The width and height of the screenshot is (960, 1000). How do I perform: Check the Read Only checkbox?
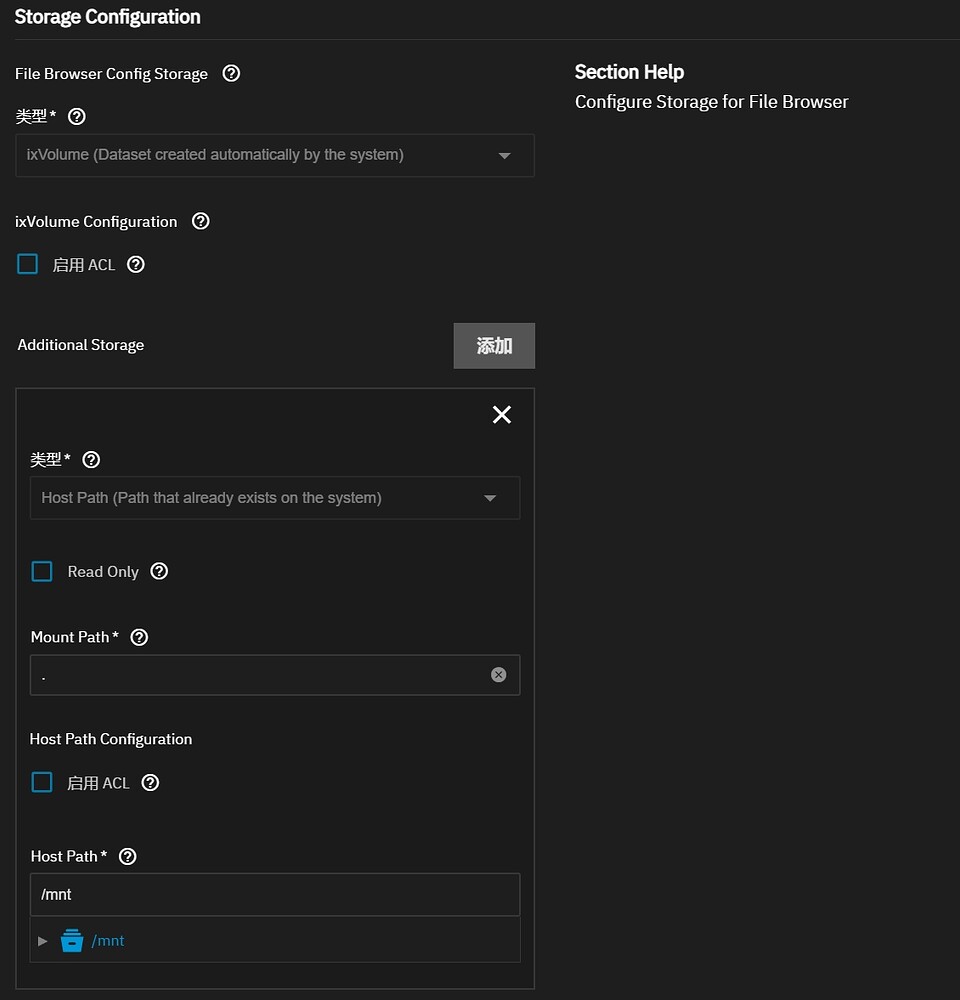tap(42, 571)
